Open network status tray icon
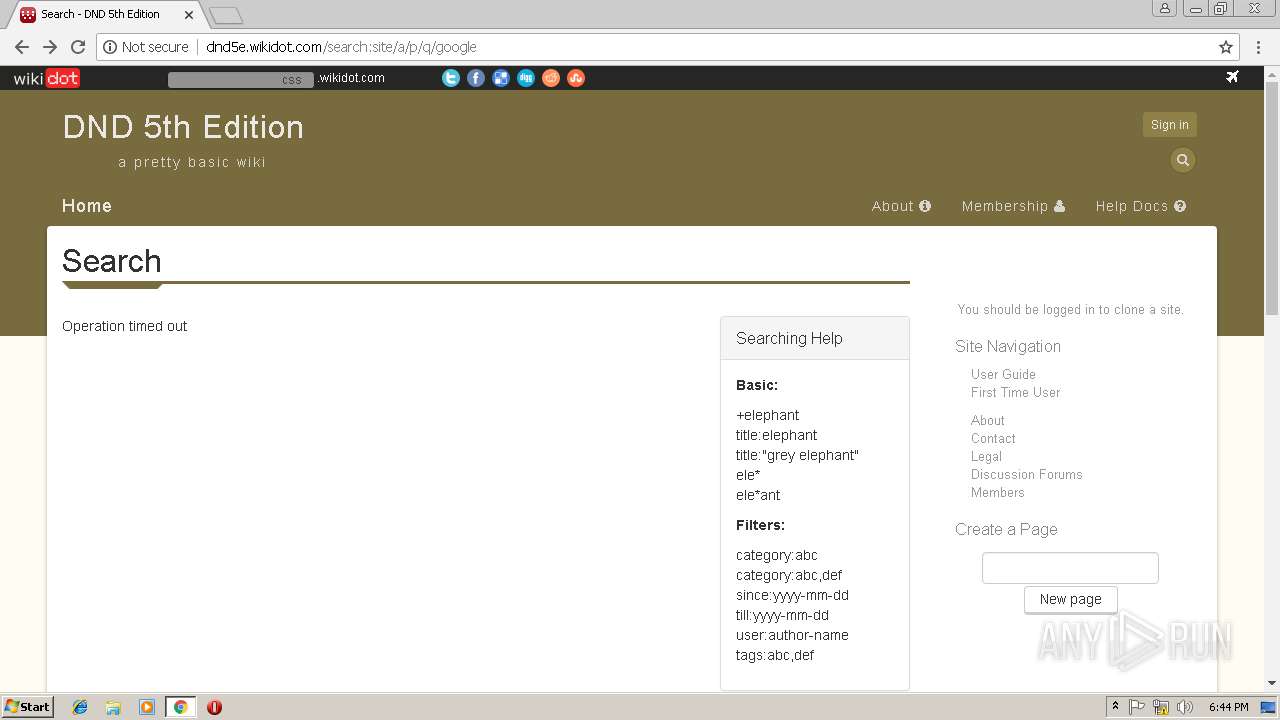This screenshot has width=1280, height=720. [x=1161, y=707]
